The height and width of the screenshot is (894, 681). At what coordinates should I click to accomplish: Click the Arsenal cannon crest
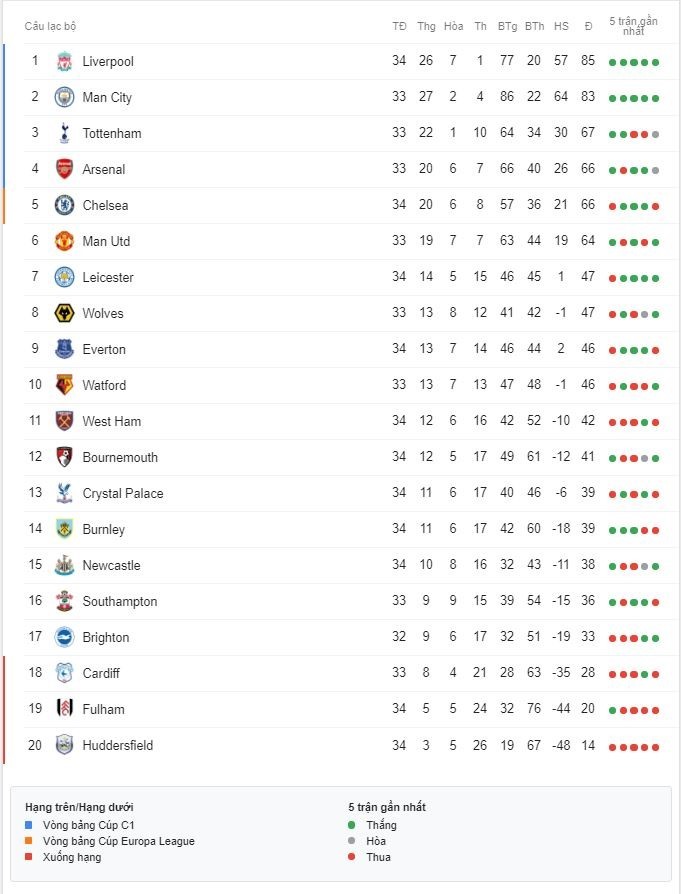tap(64, 169)
